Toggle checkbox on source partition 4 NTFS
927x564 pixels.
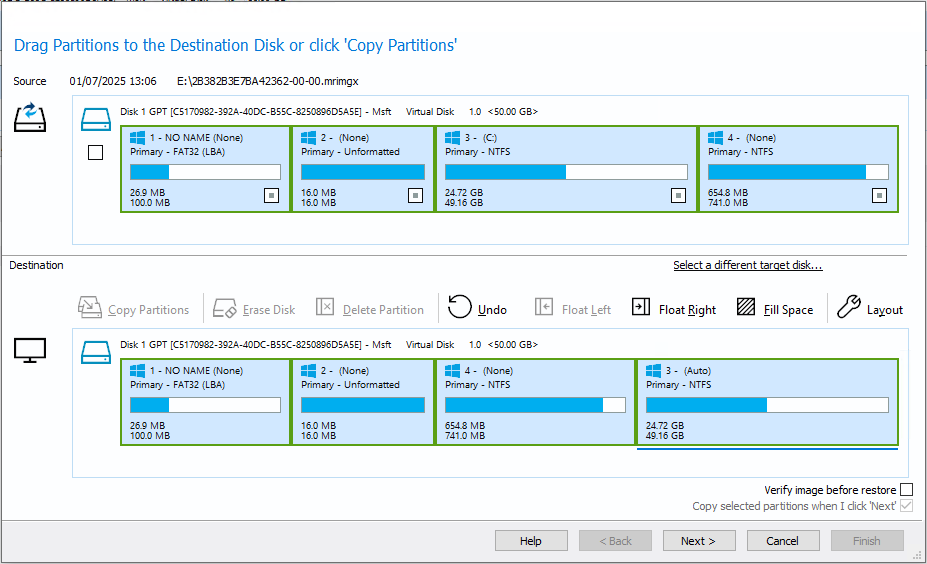(879, 195)
